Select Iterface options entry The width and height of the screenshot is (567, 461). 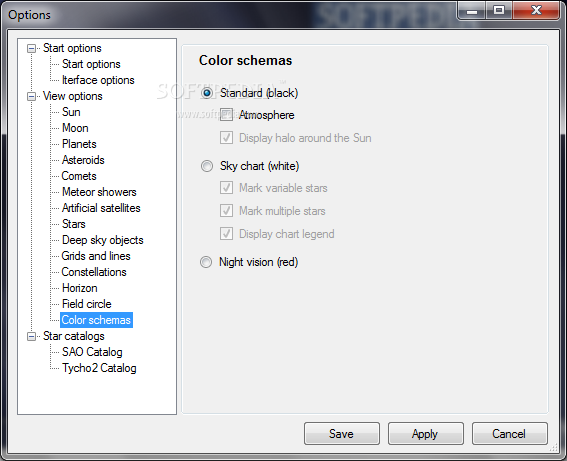98,80
